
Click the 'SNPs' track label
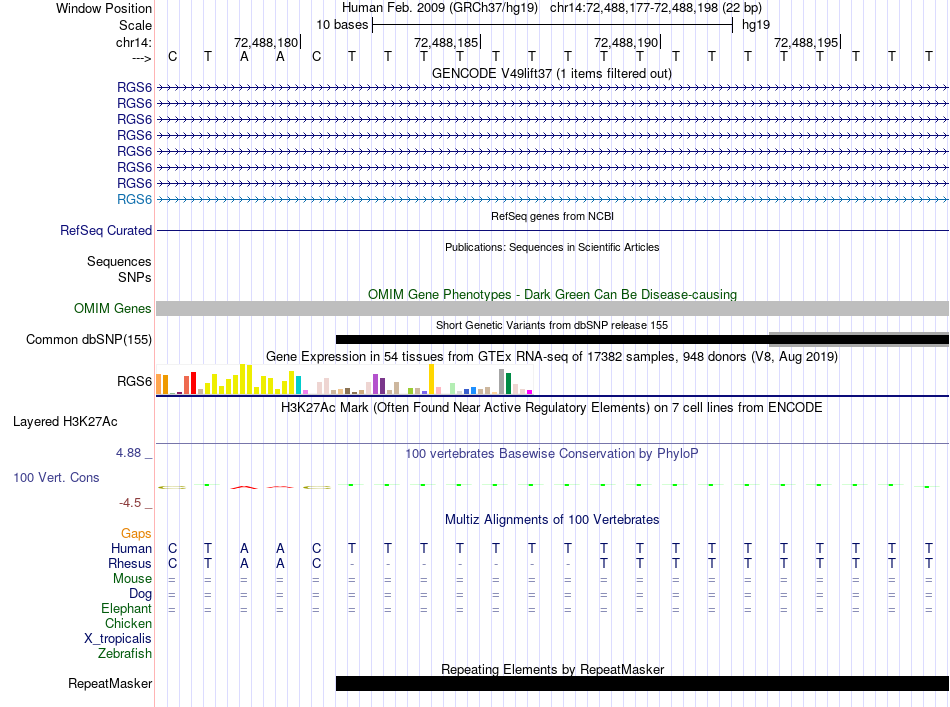click(x=135, y=277)
